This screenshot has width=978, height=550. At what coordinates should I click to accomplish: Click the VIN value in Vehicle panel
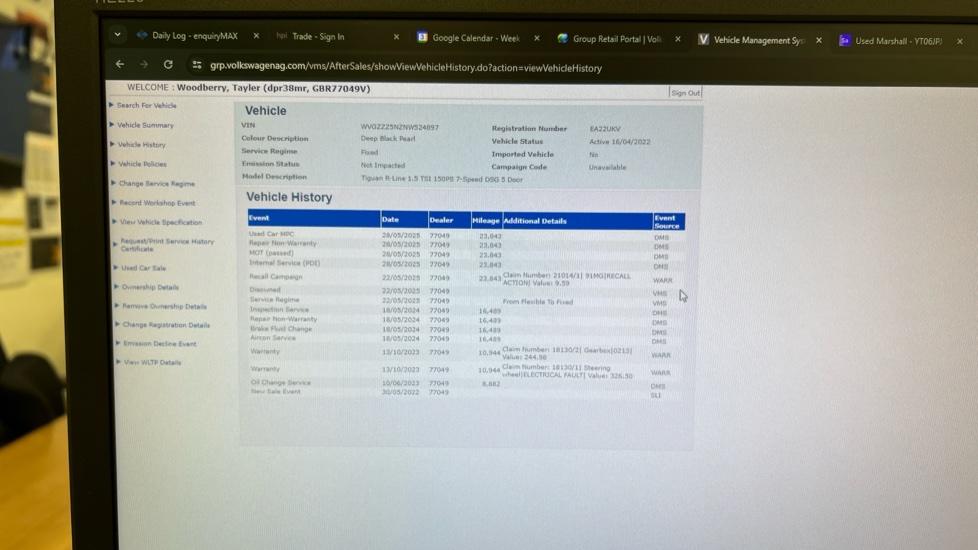(400, 127)
